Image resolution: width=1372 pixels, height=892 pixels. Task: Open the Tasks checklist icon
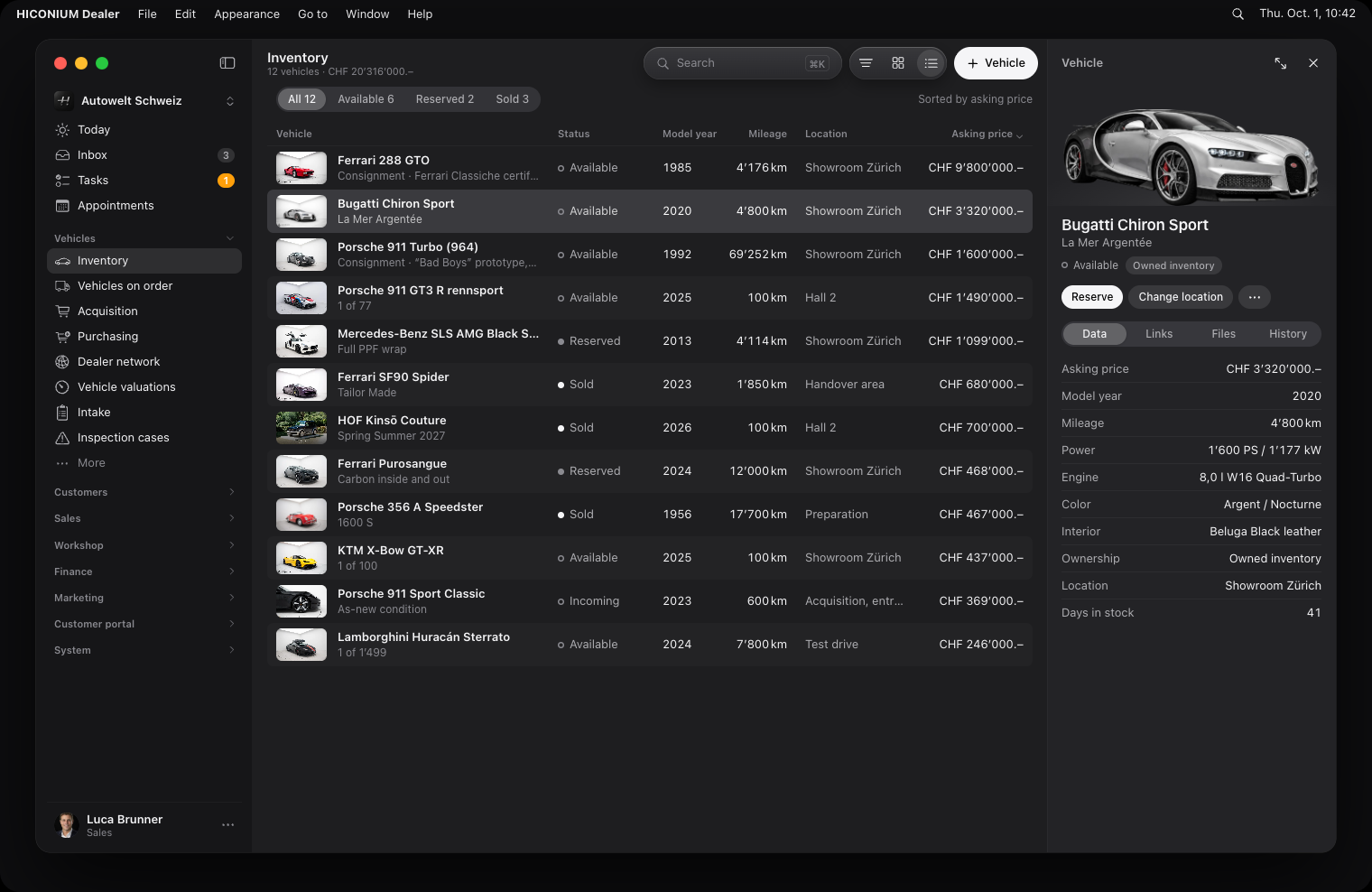click(62, 181)
